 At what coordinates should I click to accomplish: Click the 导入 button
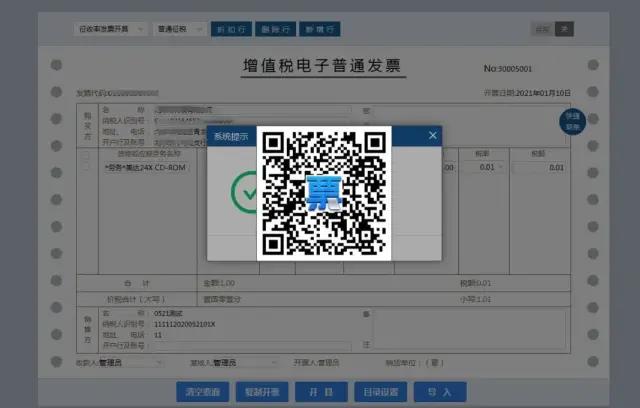[440, 392]
